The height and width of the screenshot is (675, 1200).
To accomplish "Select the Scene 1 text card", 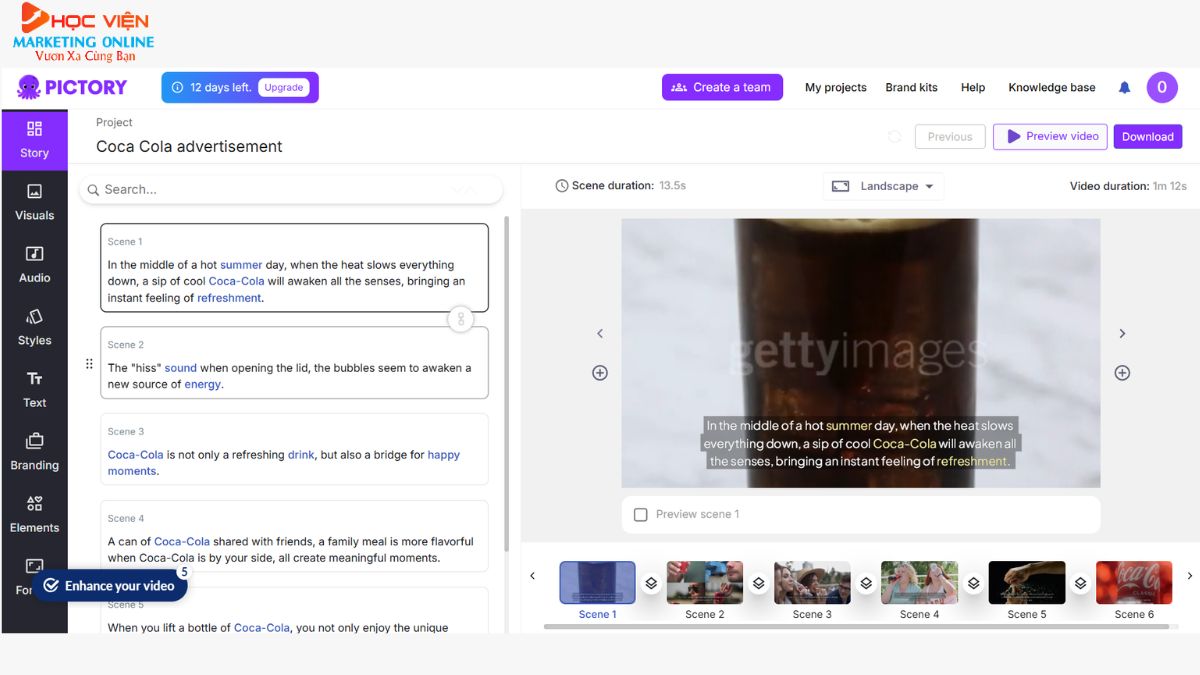I will [x=294, y=268].
